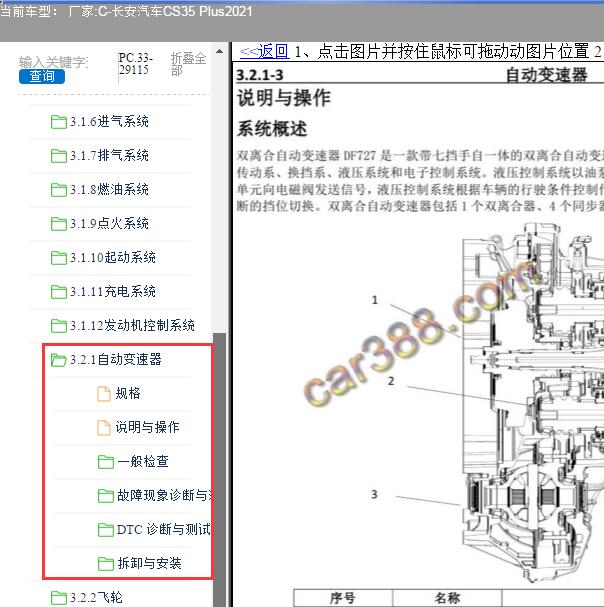Click the folder icon beside 3.1.7排气系统
604x607 pixels.
[x=58, y=156]
